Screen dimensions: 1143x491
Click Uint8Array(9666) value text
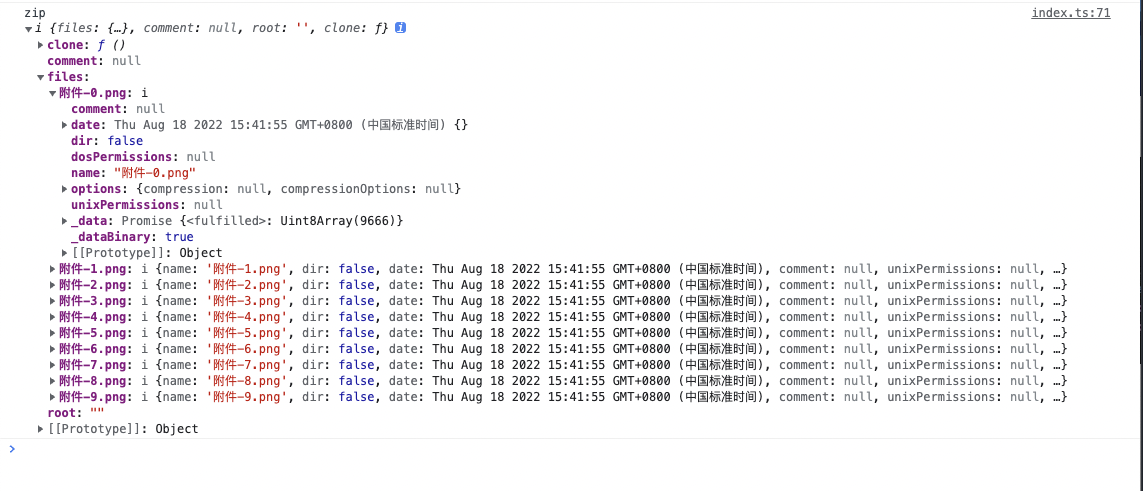pos(338,221)
